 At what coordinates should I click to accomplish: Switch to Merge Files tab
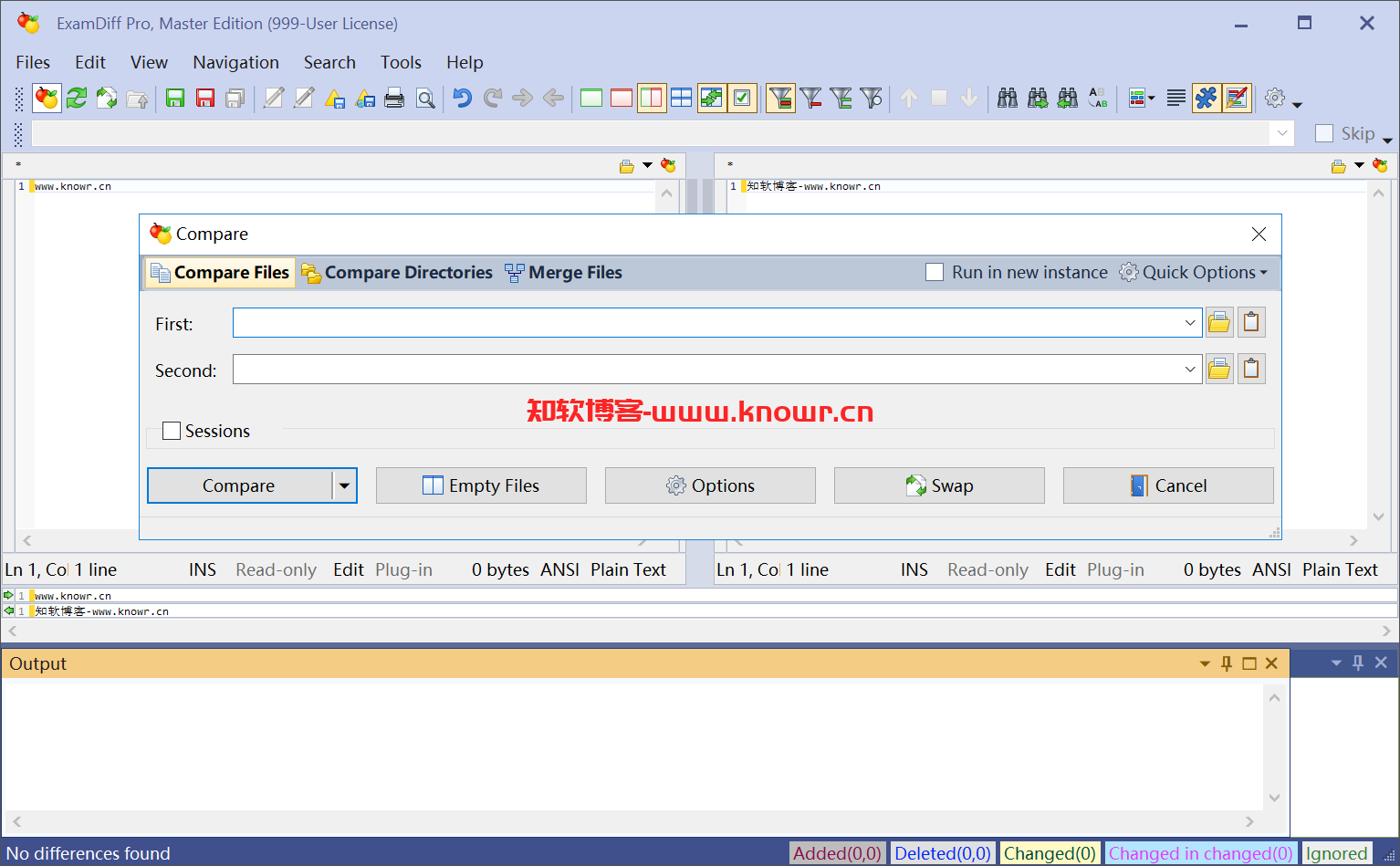click(564, 273)
